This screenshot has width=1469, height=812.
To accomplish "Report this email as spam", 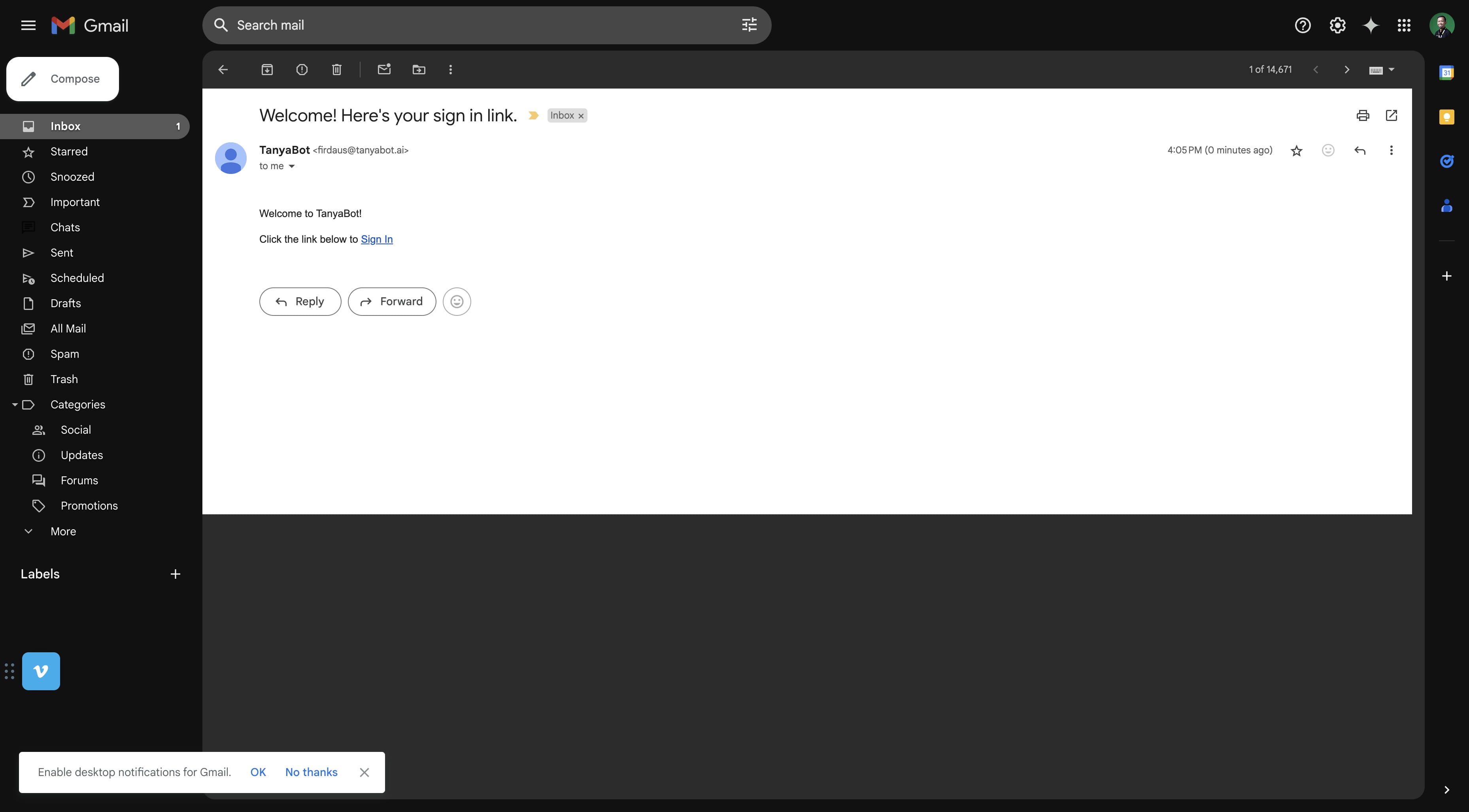I will (x=302, y=70).
